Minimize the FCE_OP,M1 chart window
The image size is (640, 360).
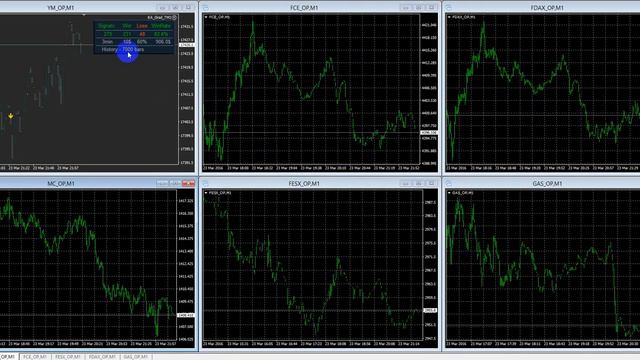pyautogui.click(x=406, y=8)
